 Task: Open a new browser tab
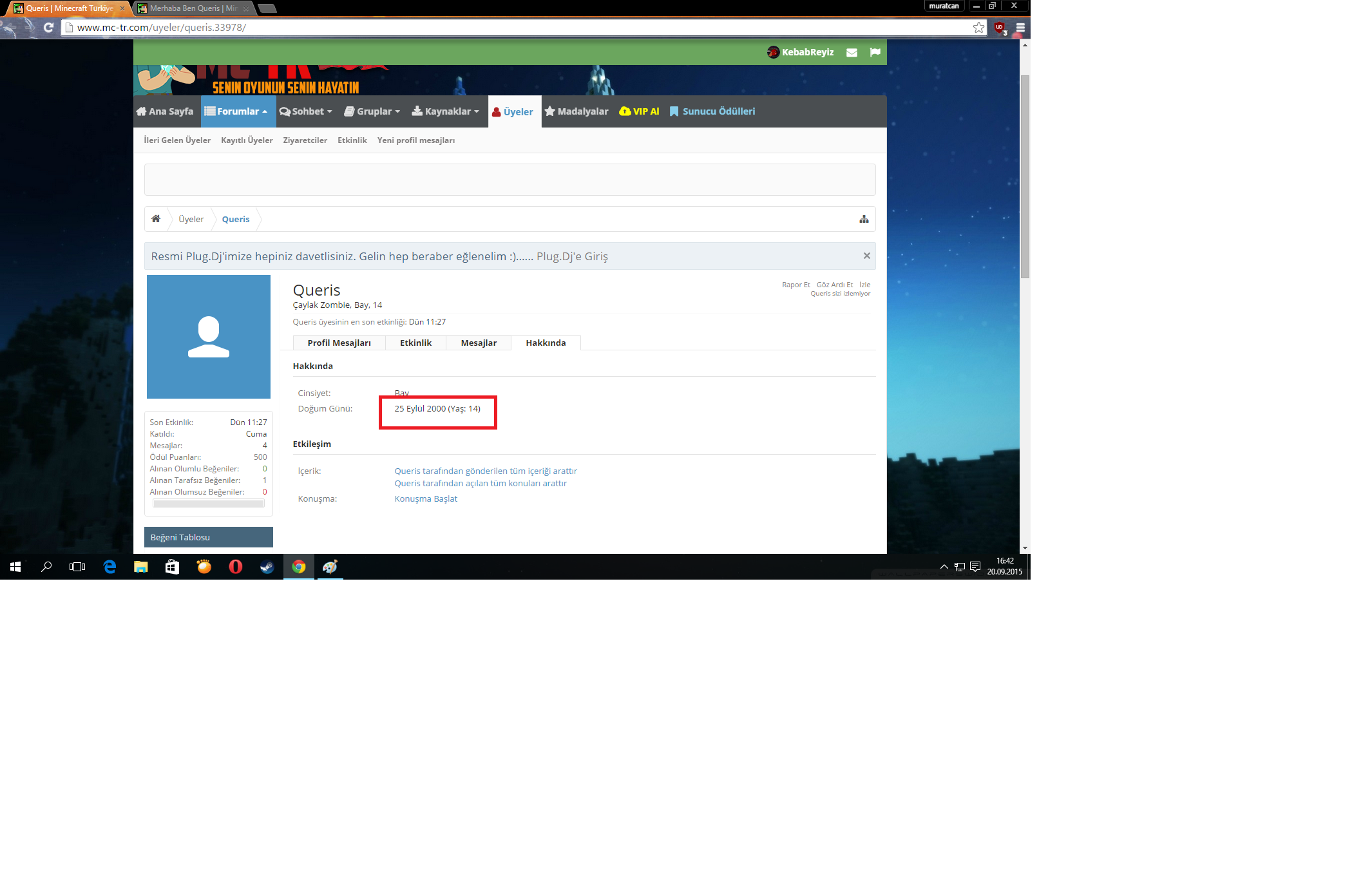pos(267,8)
